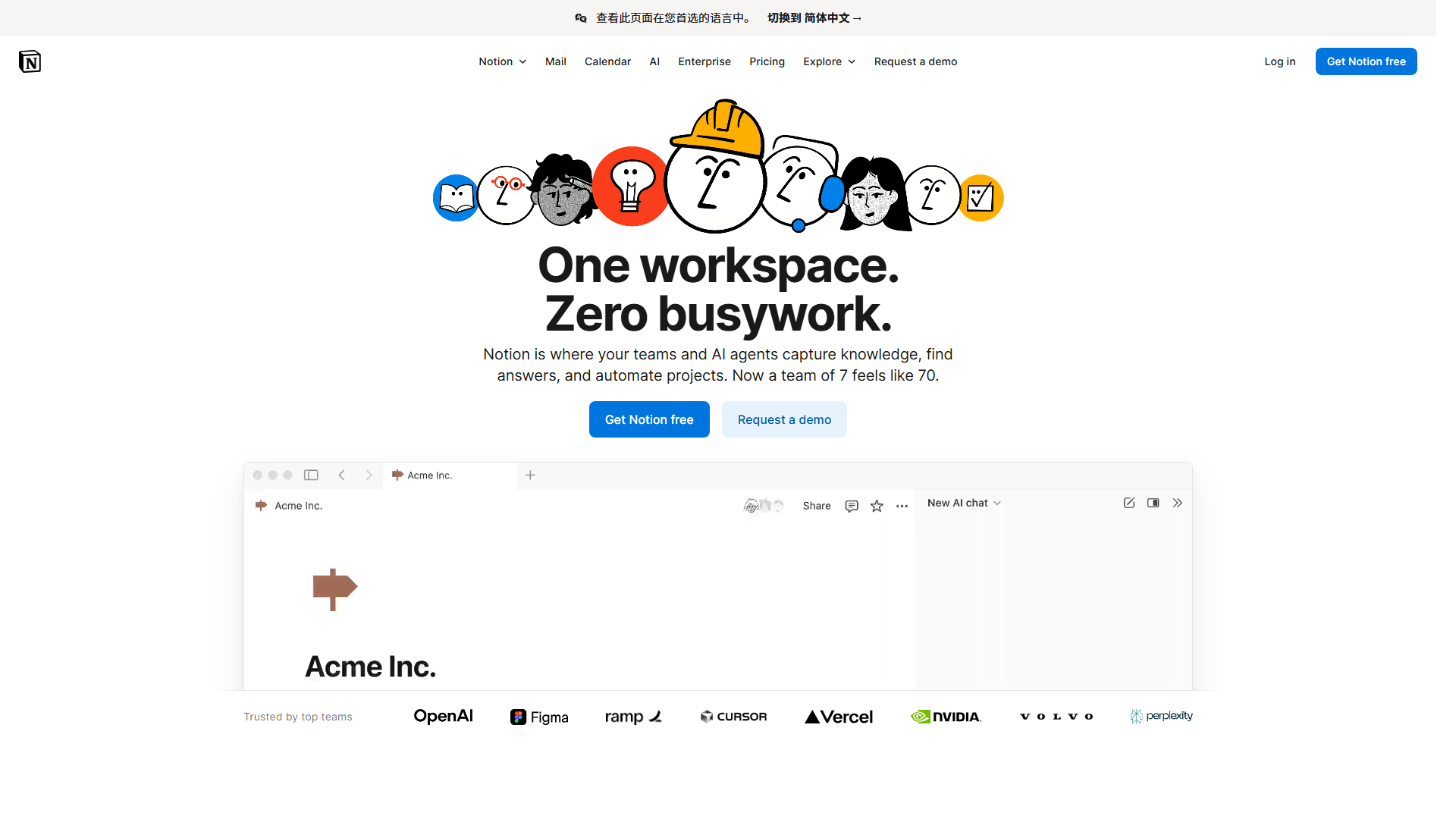Viewport: 1456px width, 819px height.
Task: Click the comments bubble icon
Action: click(852, 506)
